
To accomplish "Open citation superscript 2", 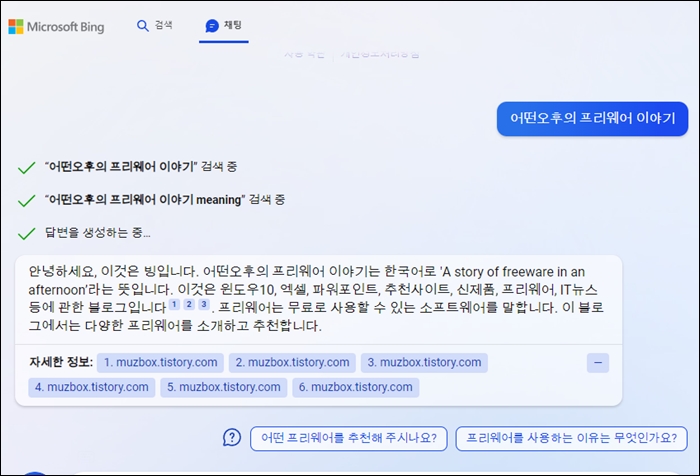I will [189, 304].
